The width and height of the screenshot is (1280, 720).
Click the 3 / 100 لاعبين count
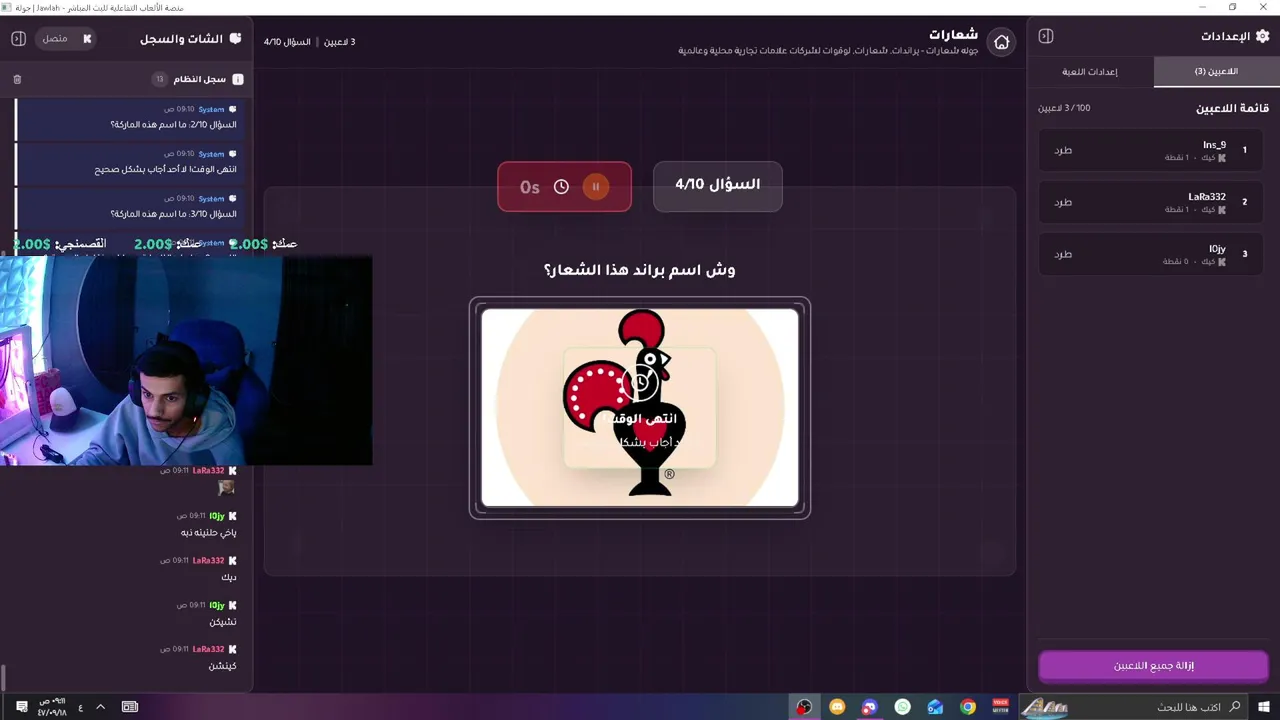coord(1064,108)
